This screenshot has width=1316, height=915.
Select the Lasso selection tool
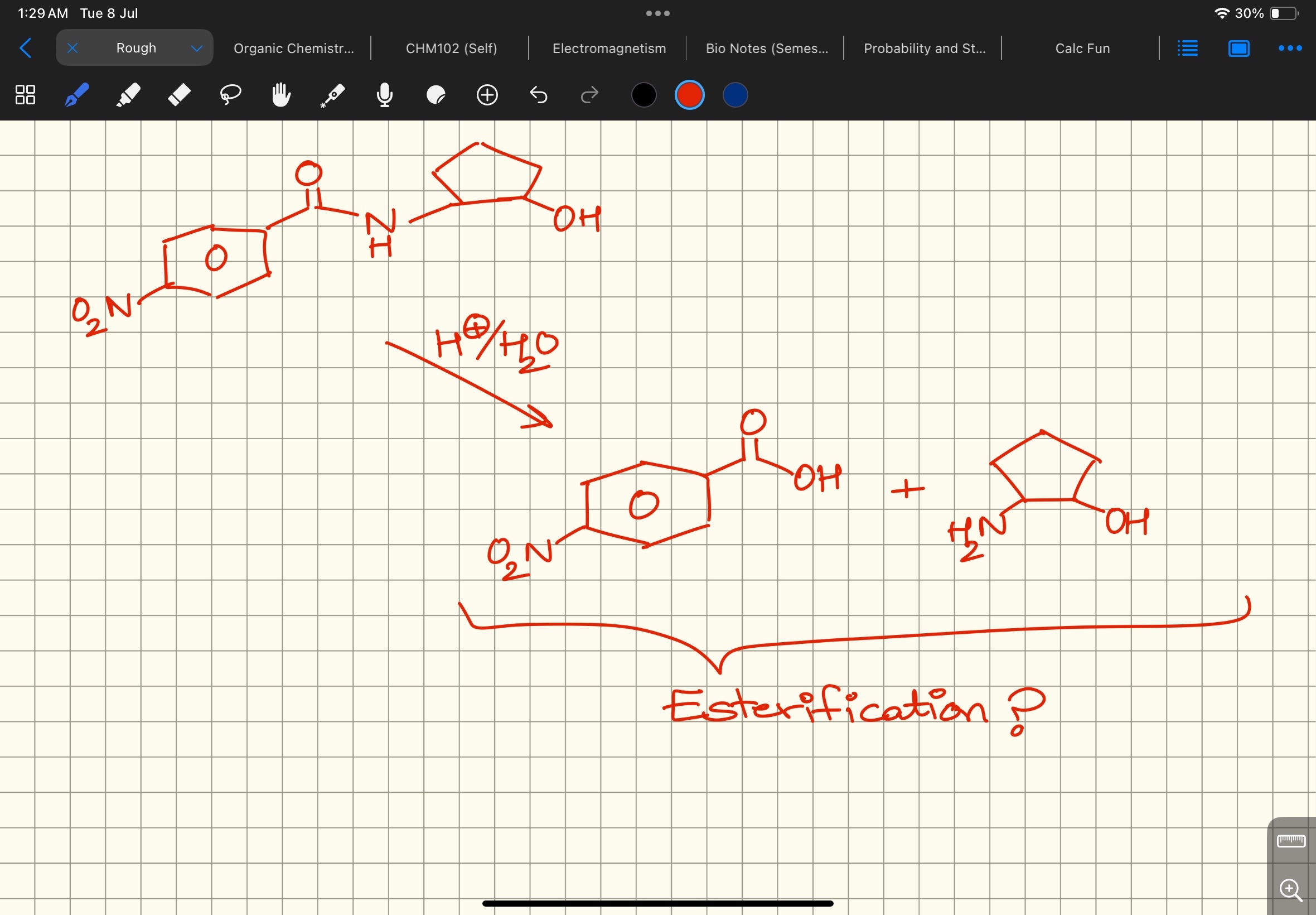pyautogui.click(x=230, y=95)
